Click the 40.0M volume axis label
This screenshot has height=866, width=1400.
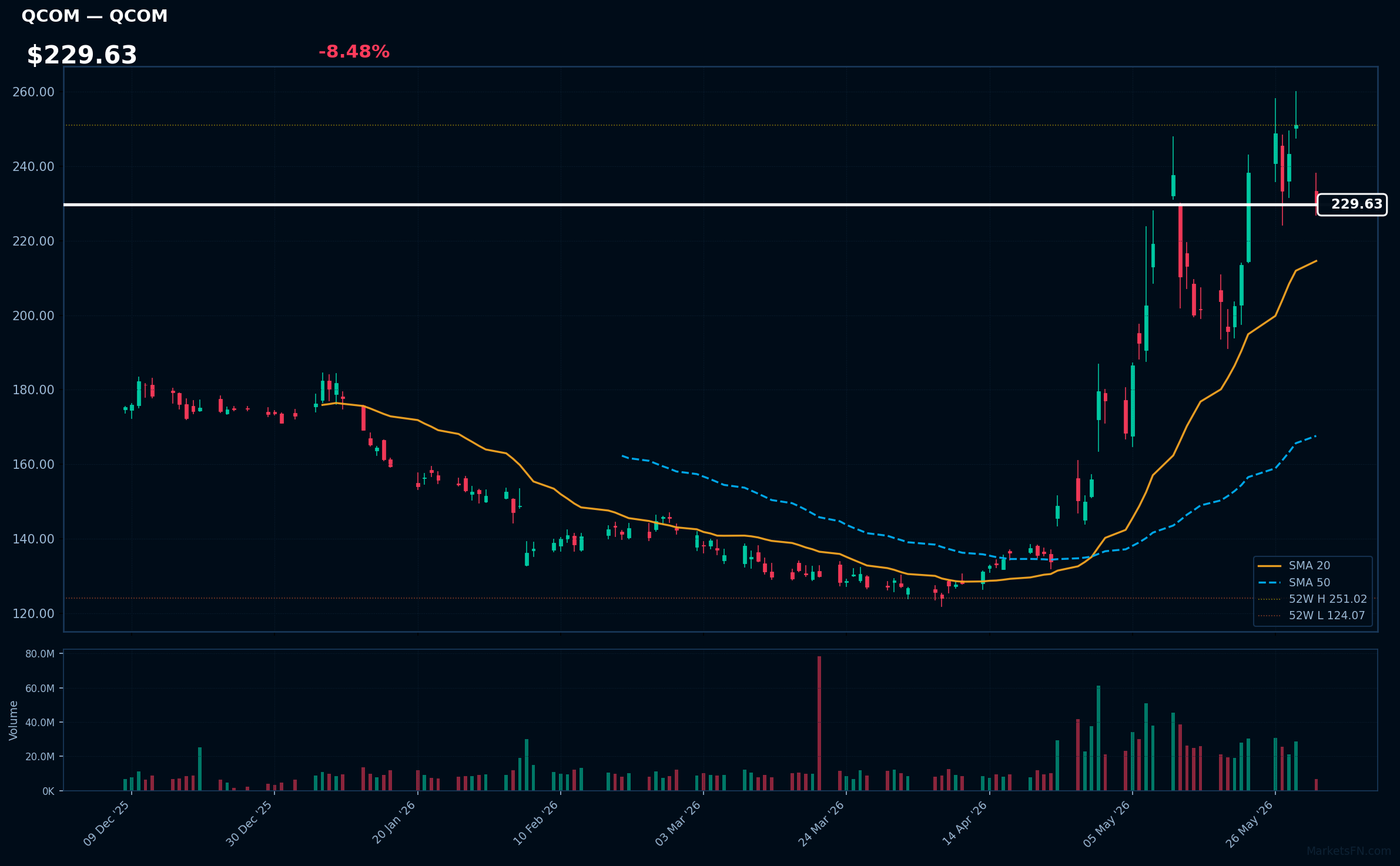[x=40, y=723]
